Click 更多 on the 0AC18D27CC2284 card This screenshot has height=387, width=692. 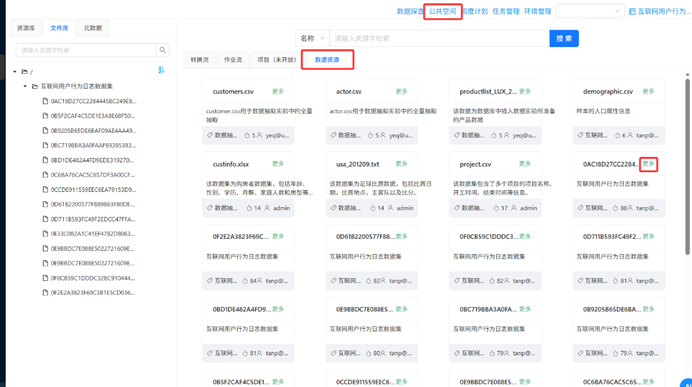click(x=648, y=164)
